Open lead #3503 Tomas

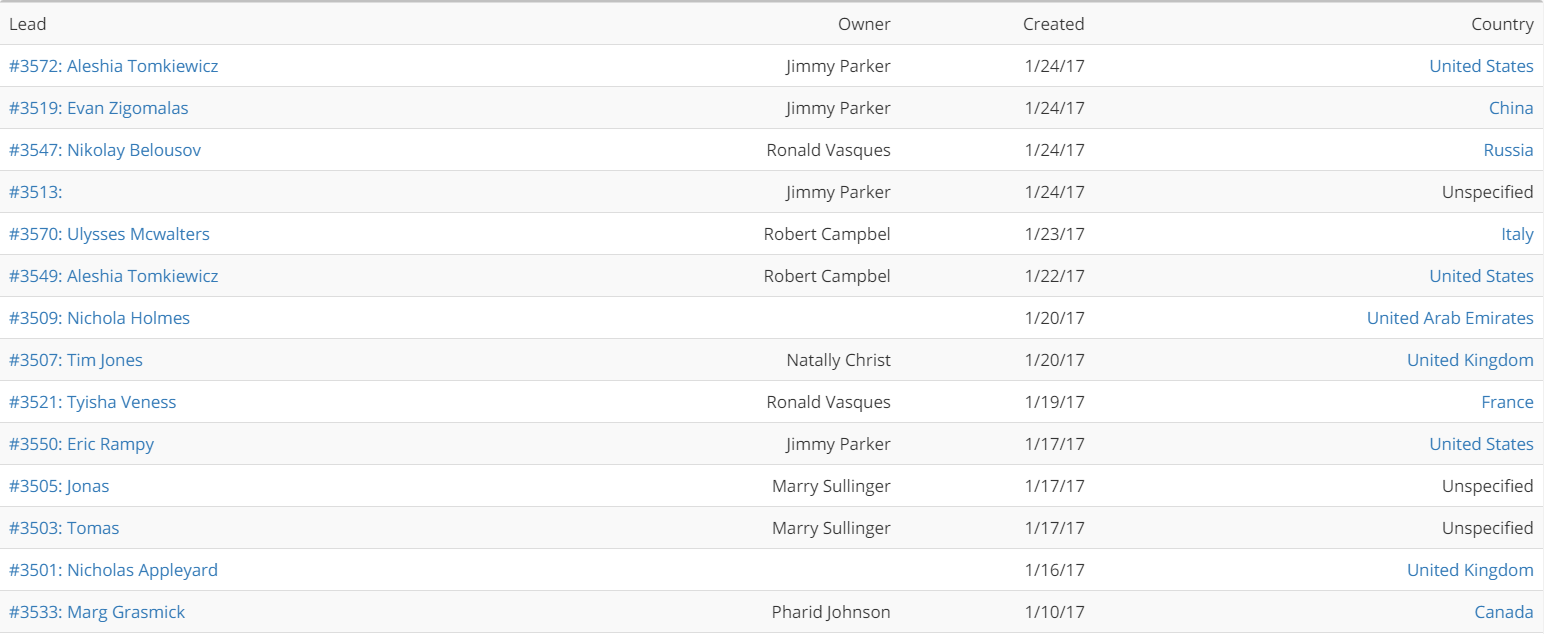pos(64,528)
